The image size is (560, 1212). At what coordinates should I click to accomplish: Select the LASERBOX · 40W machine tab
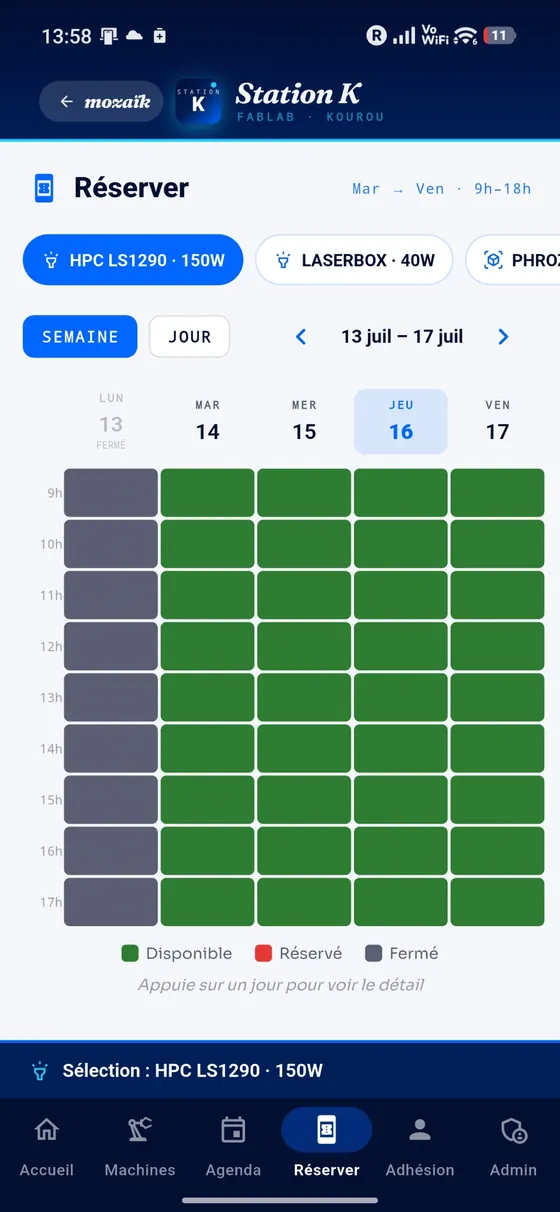click(x=354, y=260)
